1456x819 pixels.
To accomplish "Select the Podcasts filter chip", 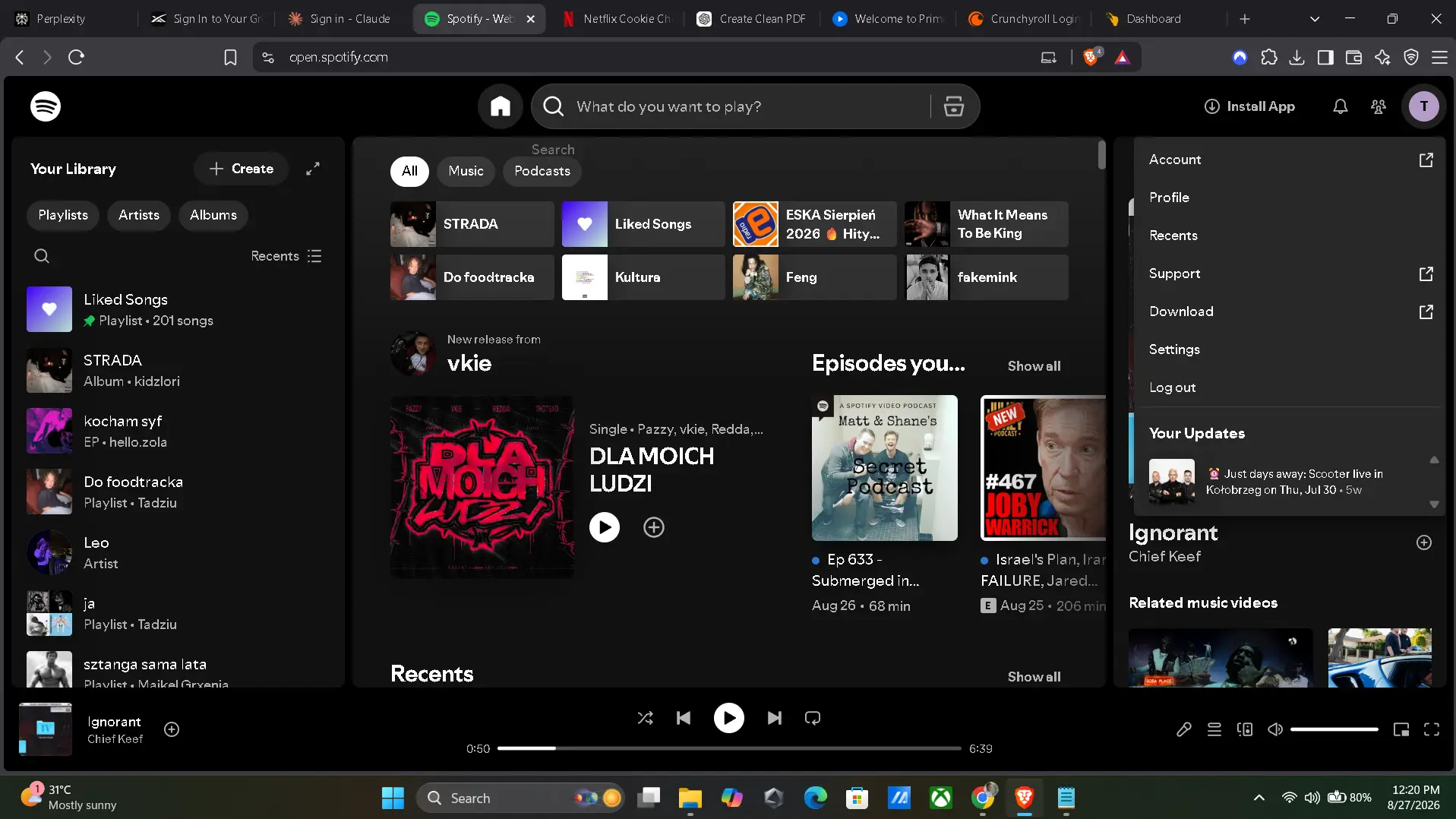I will click(x=542, y=171).
